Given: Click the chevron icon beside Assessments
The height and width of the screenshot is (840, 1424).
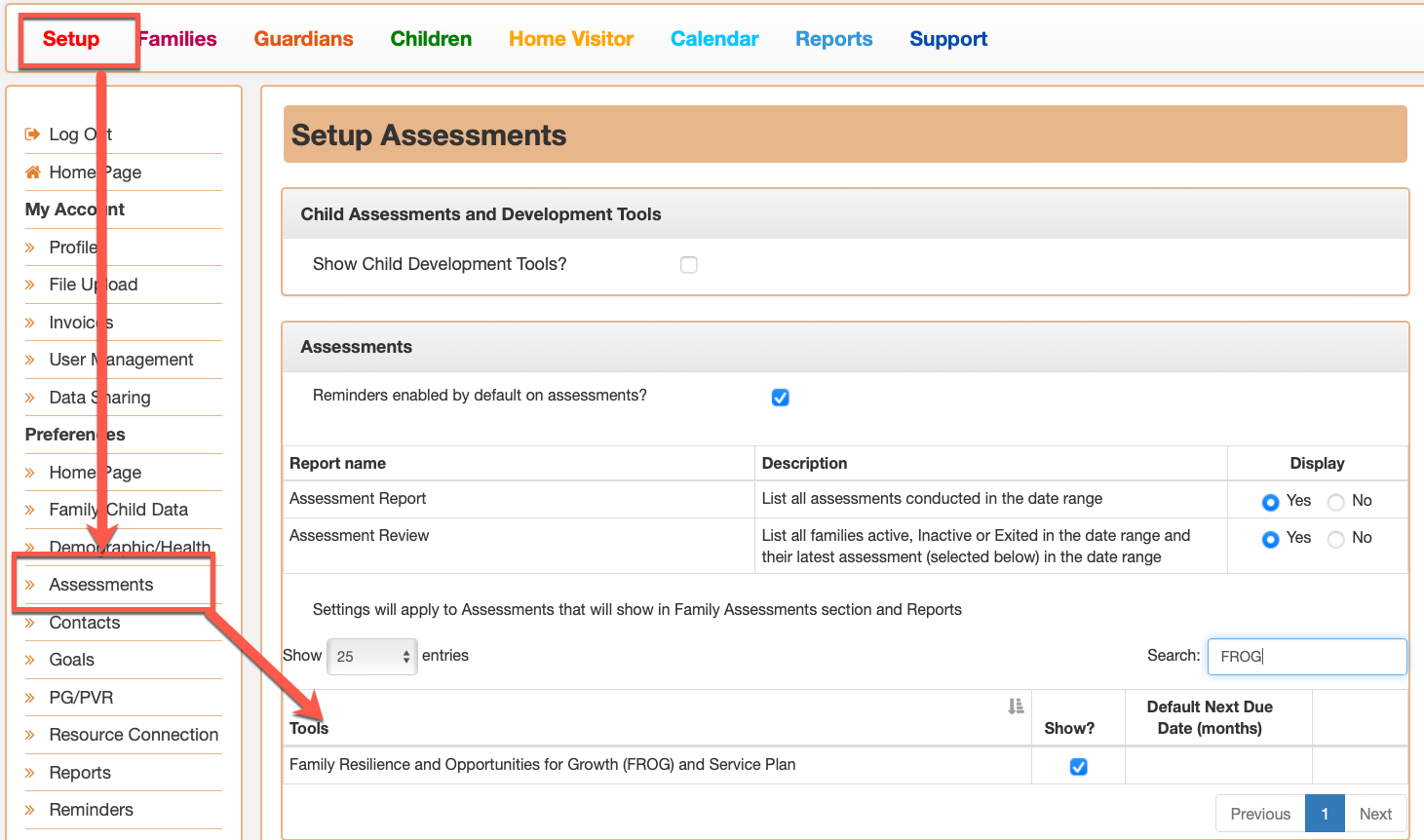Looking at the screenshot, I should coord(30,585).
